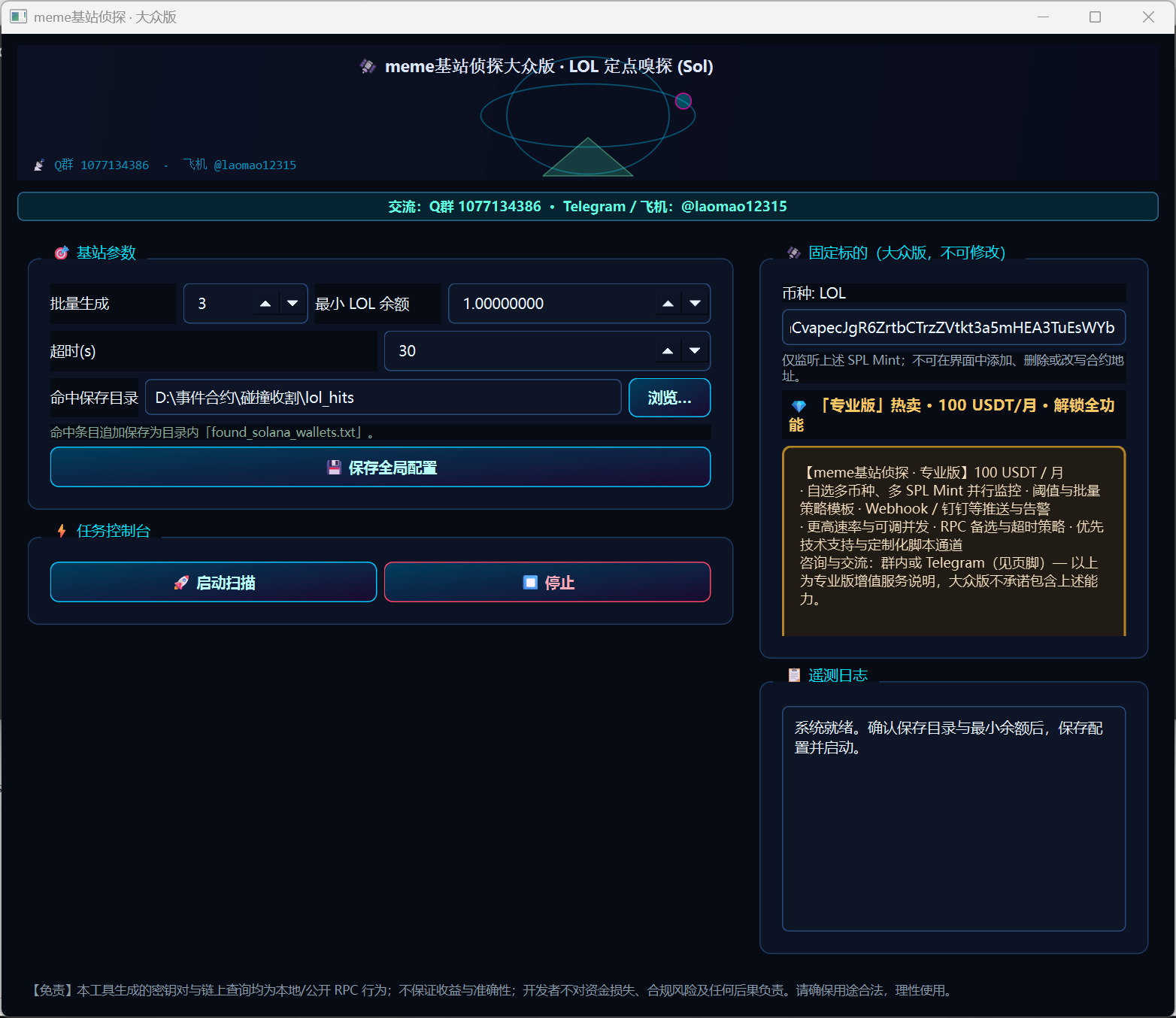
Task: Click the diamond icon in 专业版 banner
Action: 799,406
